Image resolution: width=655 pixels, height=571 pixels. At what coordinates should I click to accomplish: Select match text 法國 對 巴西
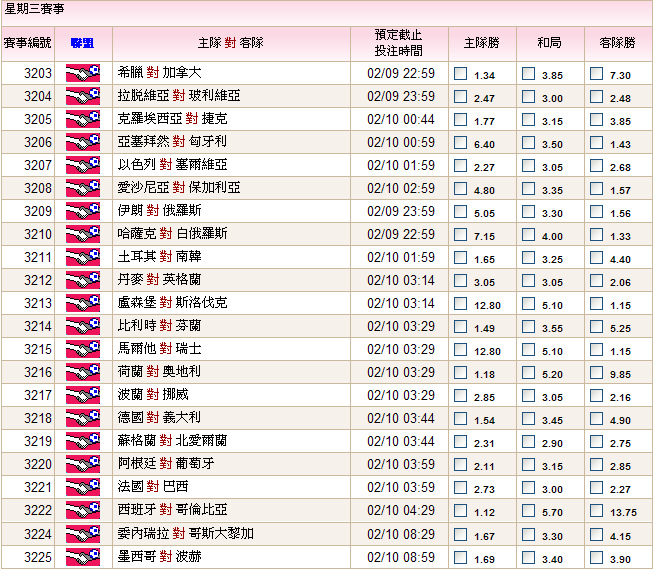click(x=153, y=486)
